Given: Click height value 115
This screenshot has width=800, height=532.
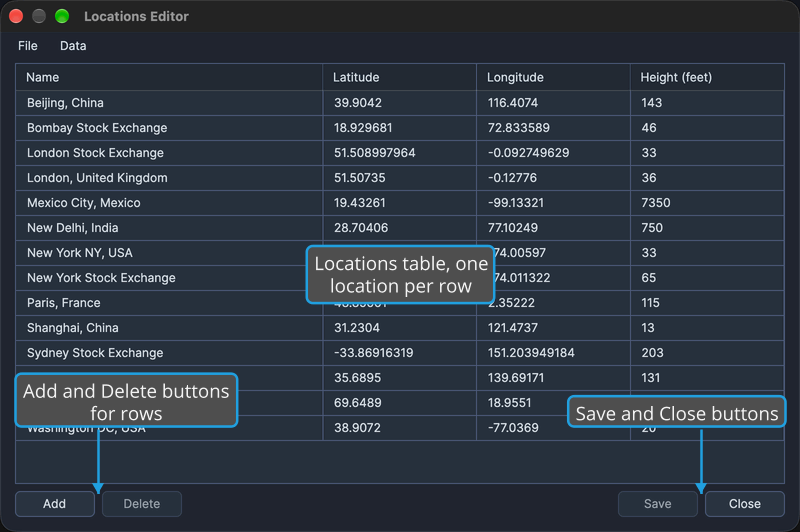Looking at the screenshot, I should (x=707, y=303).
